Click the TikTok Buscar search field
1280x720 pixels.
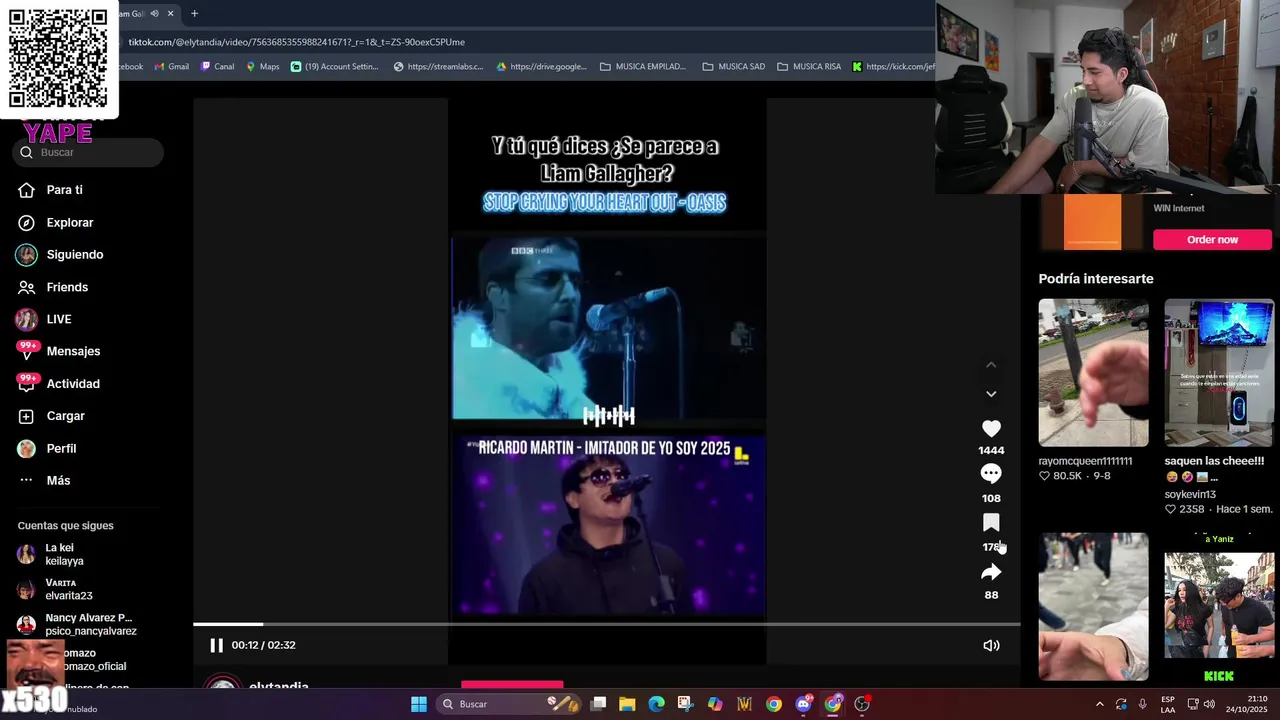pyautogui.click(x=88, y=152)
